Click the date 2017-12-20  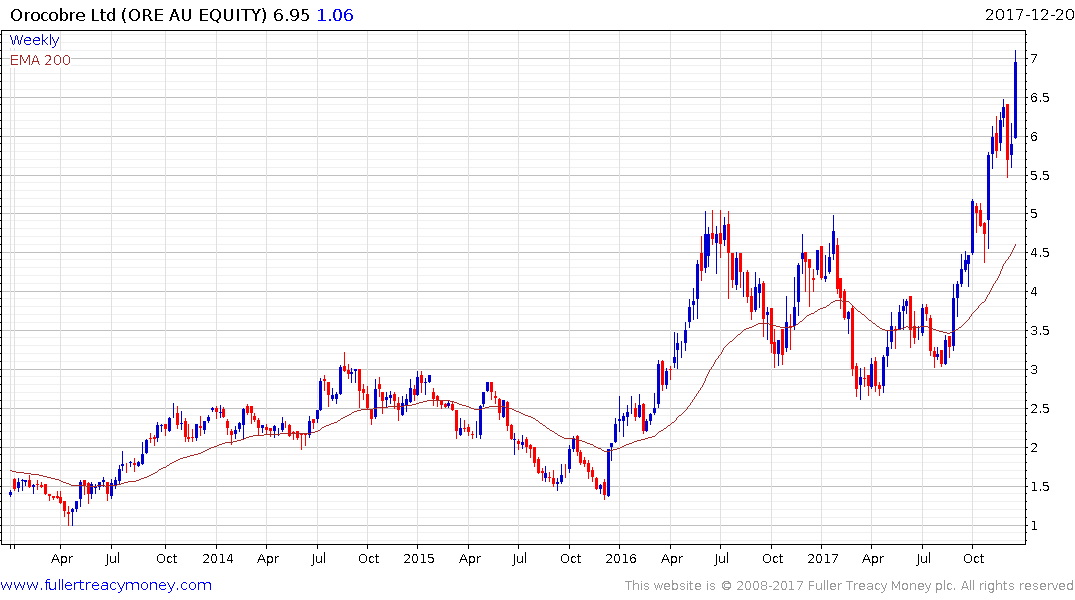(x=1029, y=15)
